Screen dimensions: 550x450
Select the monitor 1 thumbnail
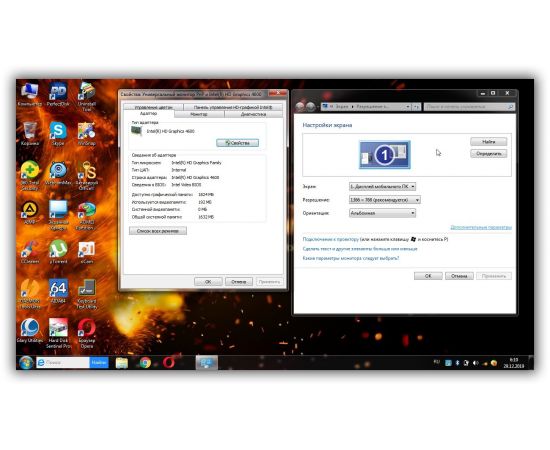(384, 155)
